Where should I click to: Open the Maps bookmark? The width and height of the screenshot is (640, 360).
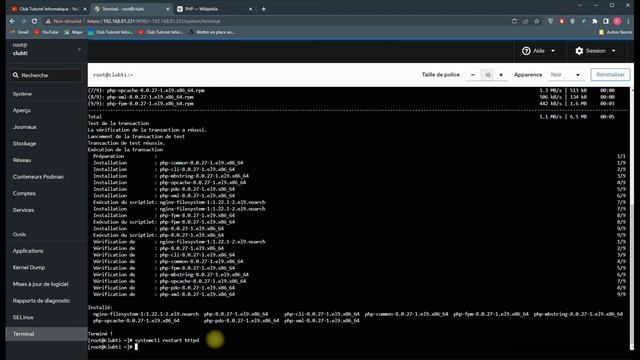[73, 32]
